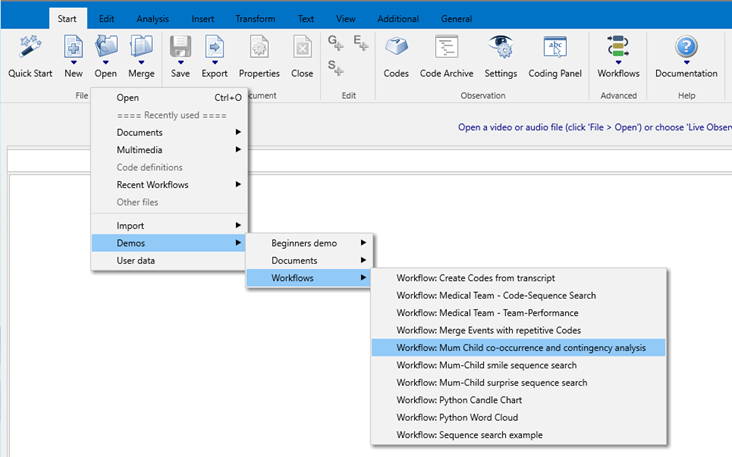Switch to the View ribbon tab
Screen dimensions: 732x457
coord(345,19)
